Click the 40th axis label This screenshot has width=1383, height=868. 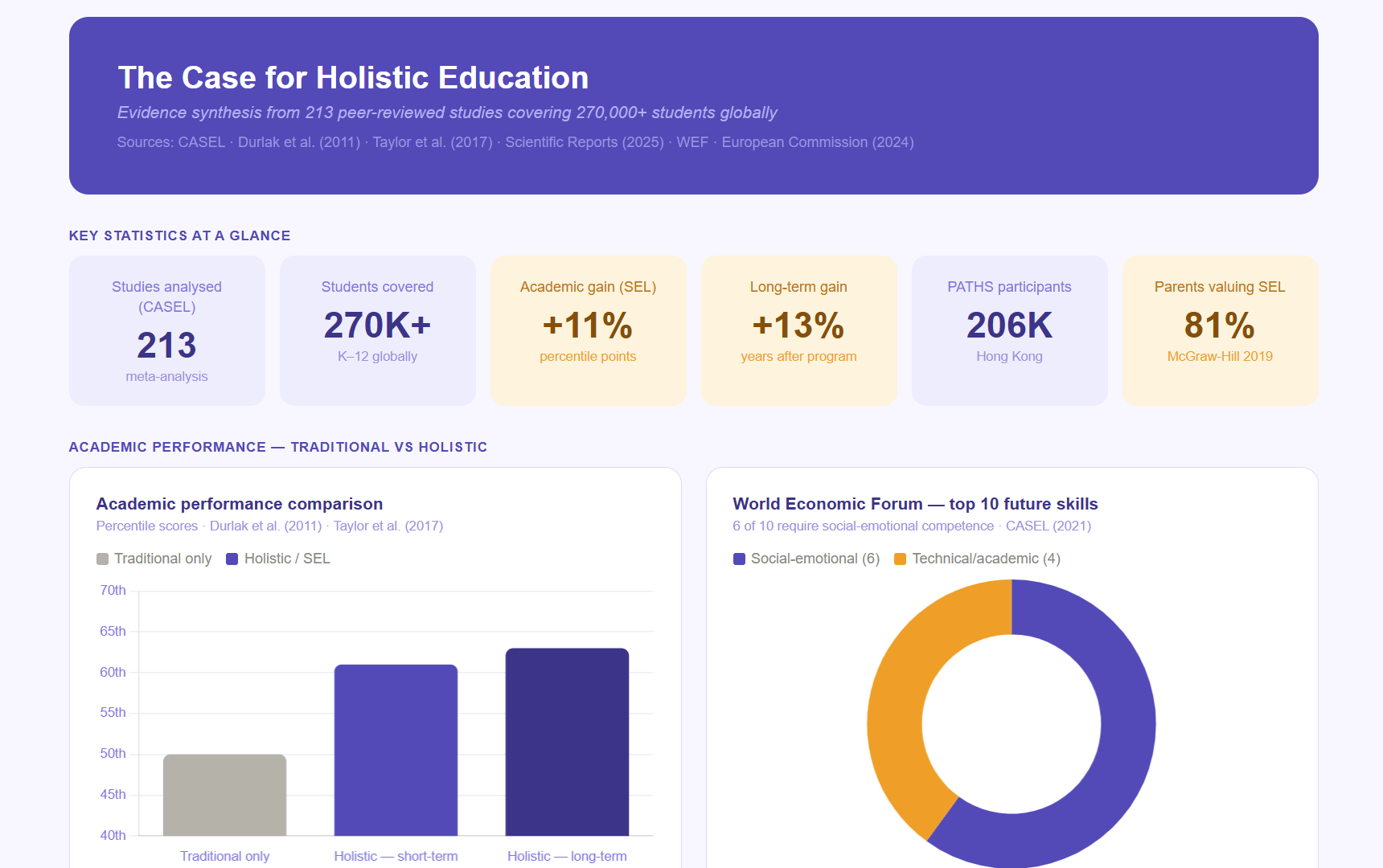pyautogui.click(x=113, y=835)
